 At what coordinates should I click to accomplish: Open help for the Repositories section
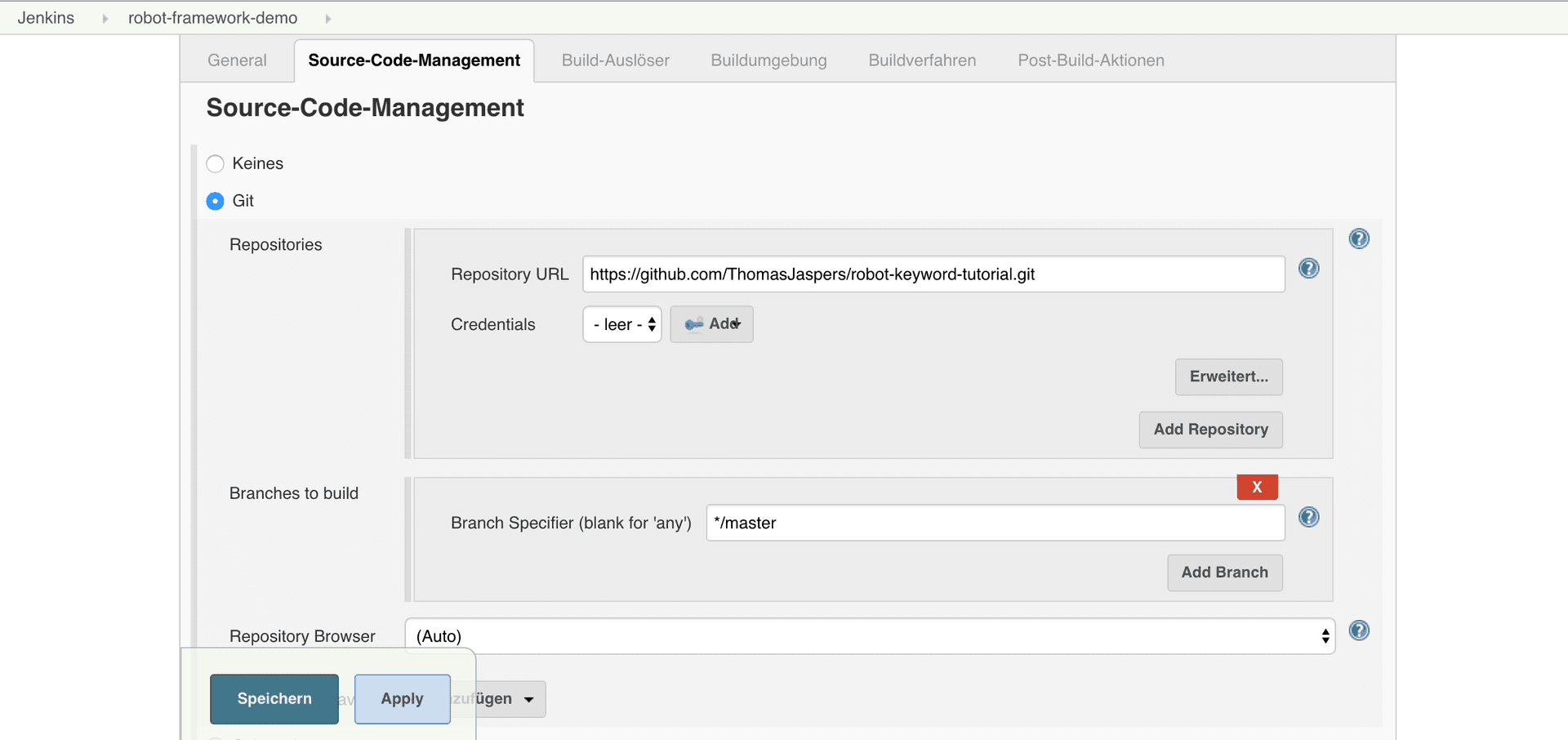[1359, 238]
